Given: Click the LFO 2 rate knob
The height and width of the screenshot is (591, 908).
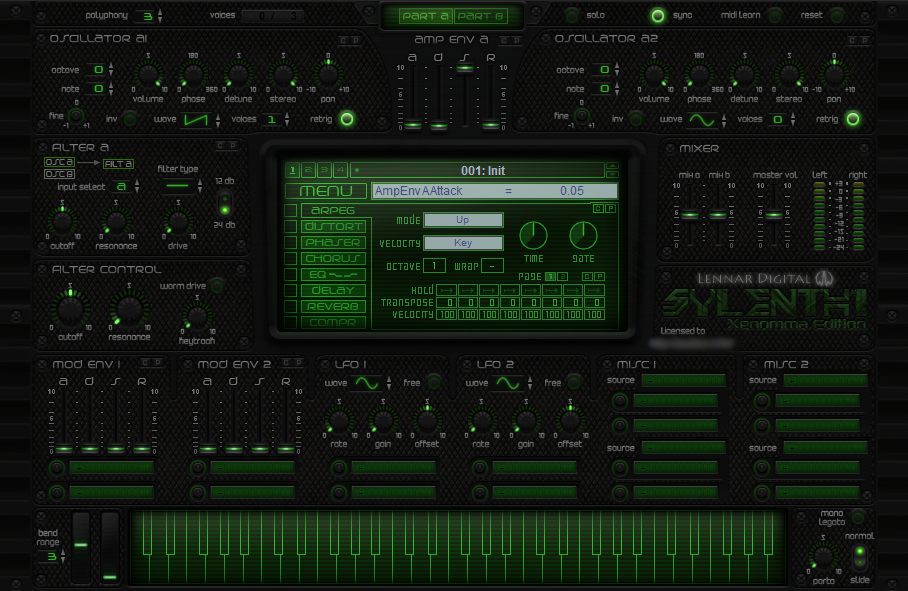Looking at the screenshot, I should coord(481,421).
